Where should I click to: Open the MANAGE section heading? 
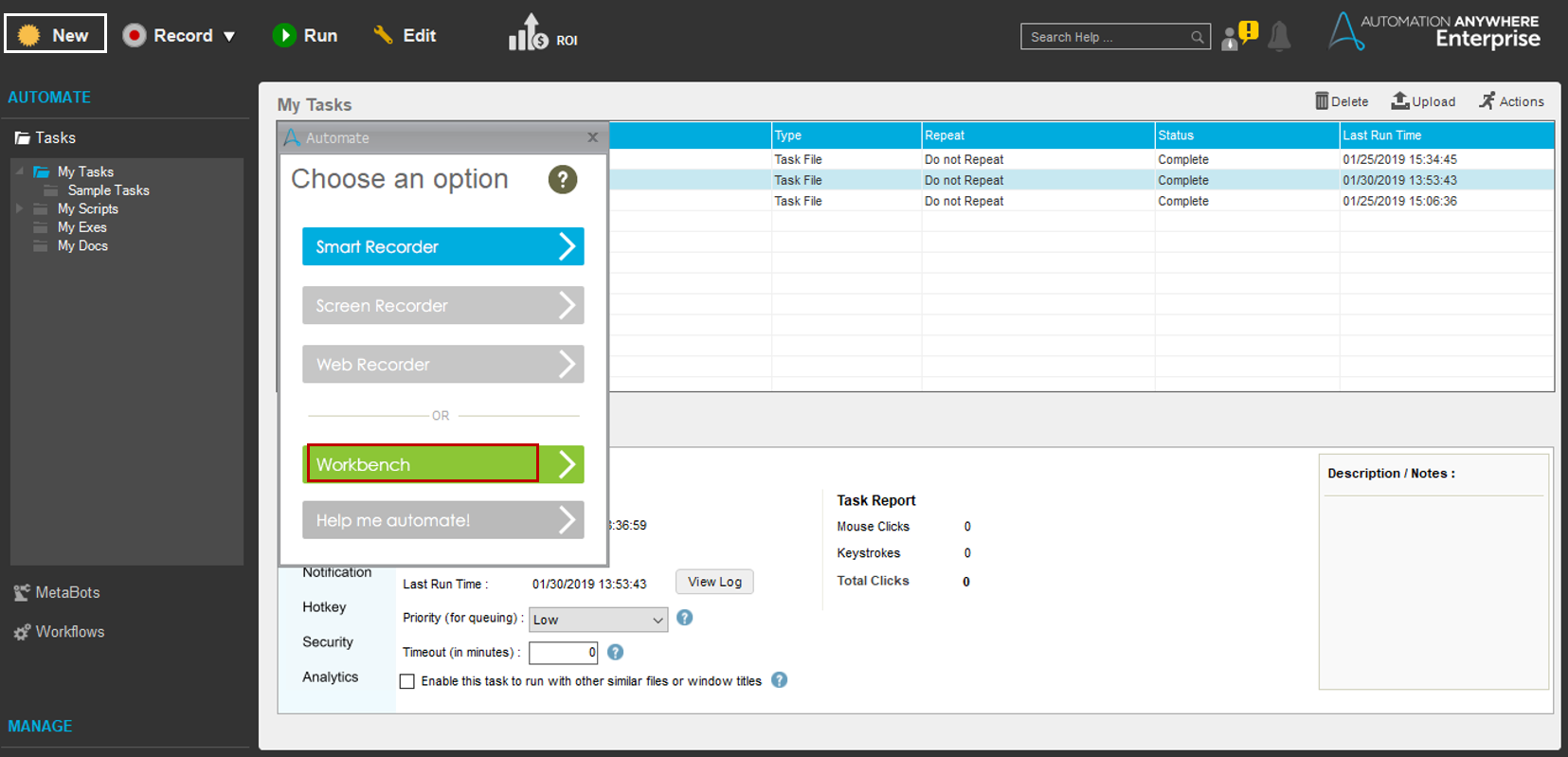[x=40, y=727]
